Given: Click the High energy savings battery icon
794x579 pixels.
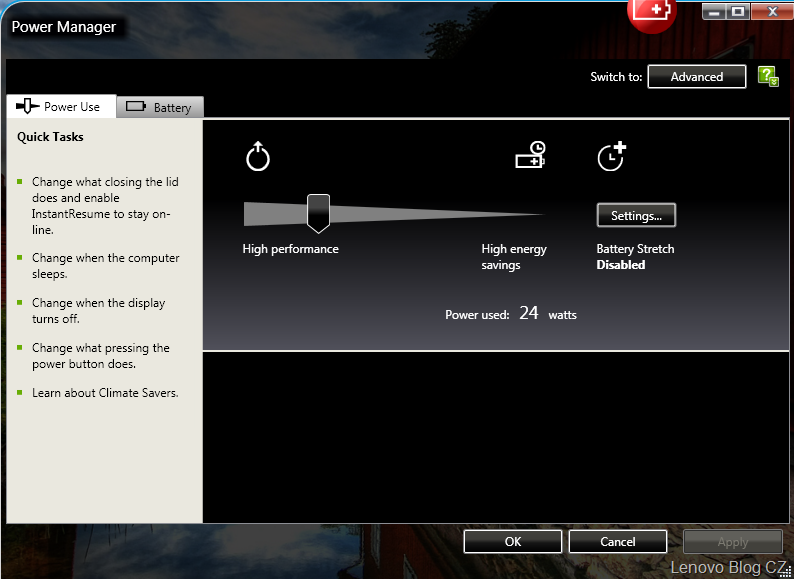Looking at the screenshot, I should point(530,155).
